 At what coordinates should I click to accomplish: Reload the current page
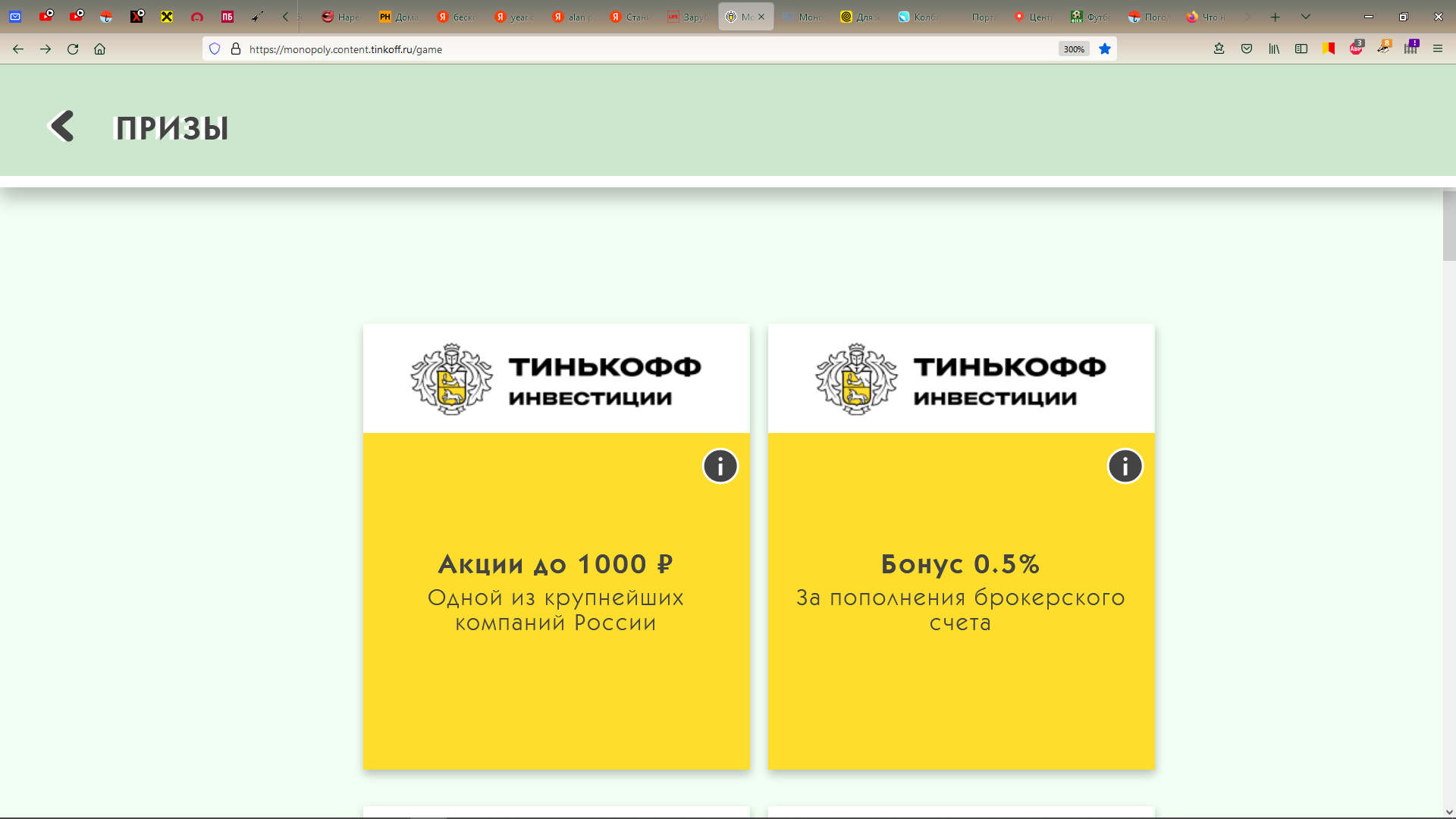[x=73, y=49]
